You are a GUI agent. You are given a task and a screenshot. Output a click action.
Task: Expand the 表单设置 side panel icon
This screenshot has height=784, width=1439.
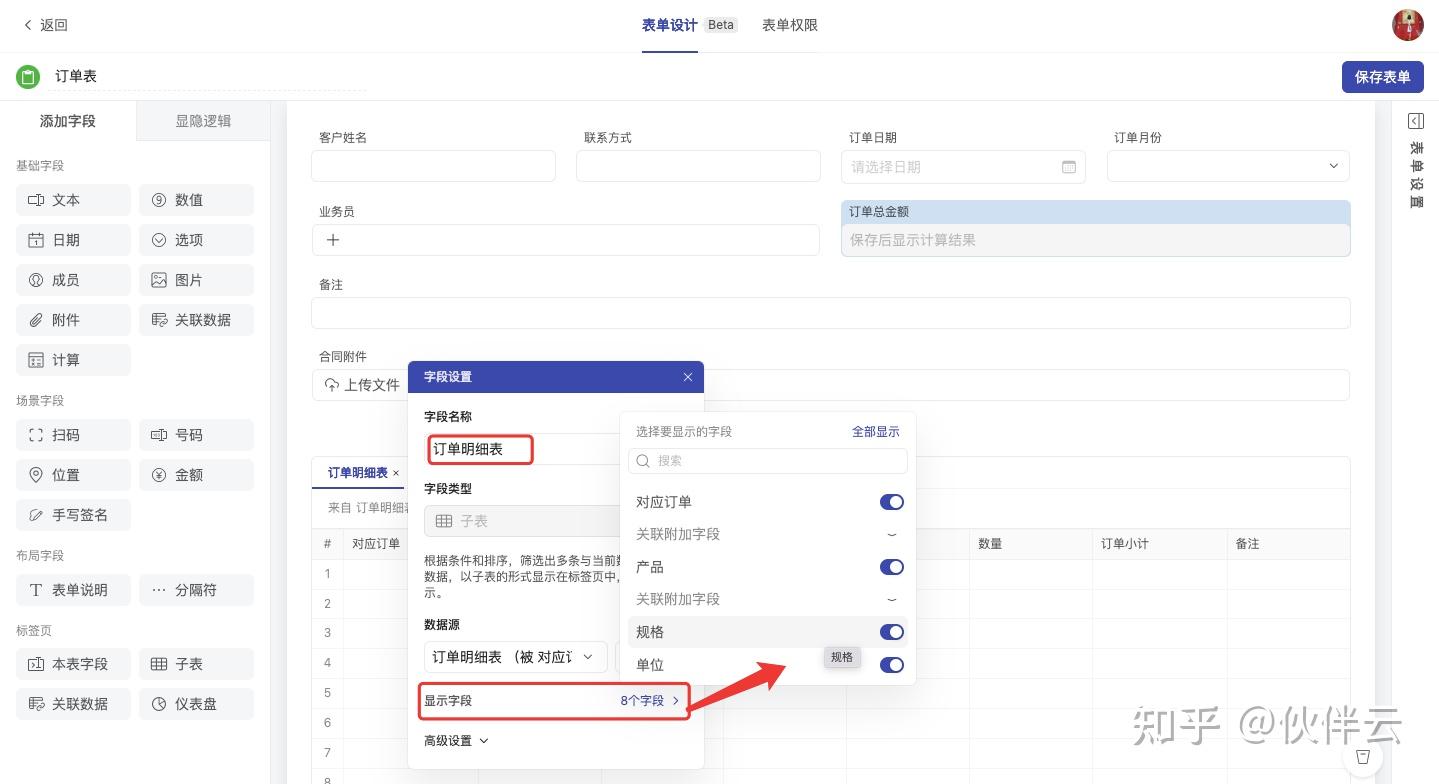(x=1415, y=122)
